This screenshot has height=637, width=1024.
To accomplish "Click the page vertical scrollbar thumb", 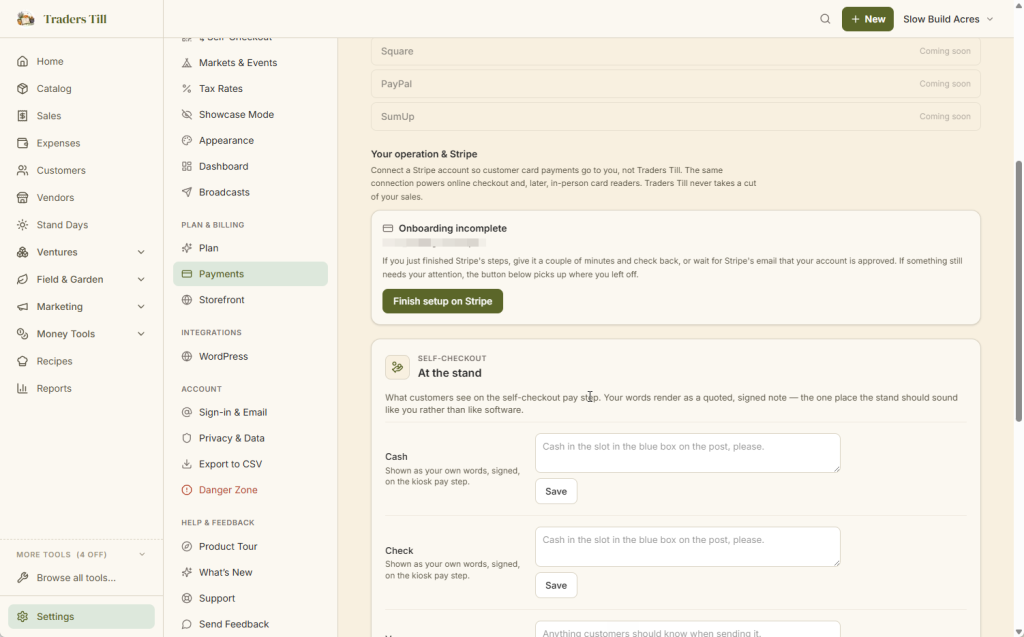I will point(1018,291).
